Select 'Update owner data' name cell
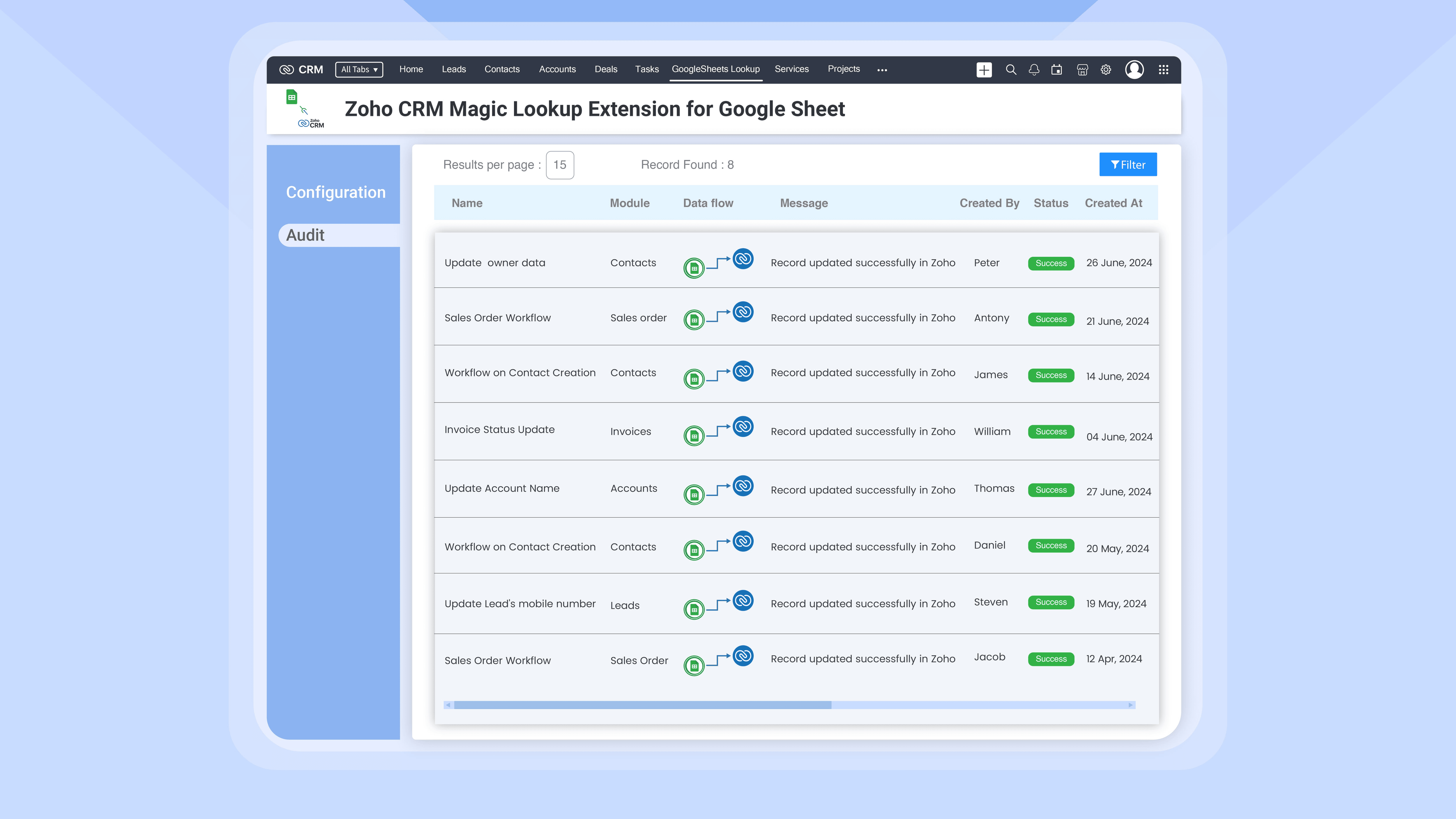Screen dimensions: 1456x819 click(x=494, y=263)
